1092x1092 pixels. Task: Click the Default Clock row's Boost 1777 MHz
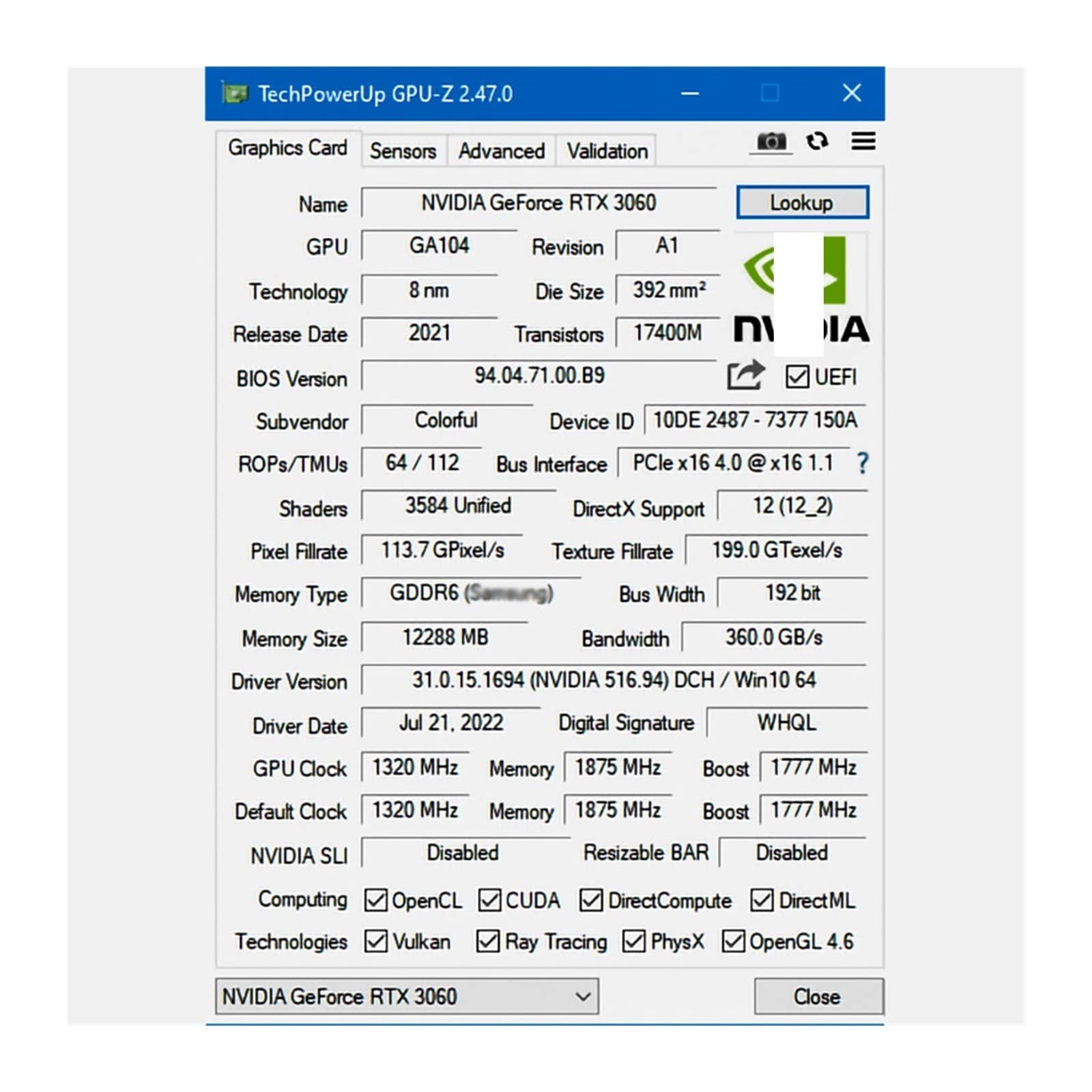pyautogui.click(x=814, y=810)
